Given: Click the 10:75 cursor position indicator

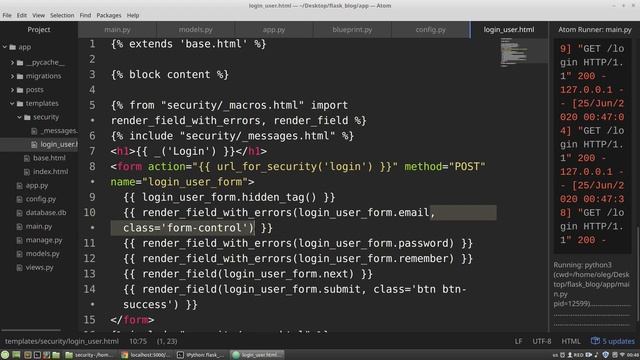Looking at the screenshot, I should (138, 341).
